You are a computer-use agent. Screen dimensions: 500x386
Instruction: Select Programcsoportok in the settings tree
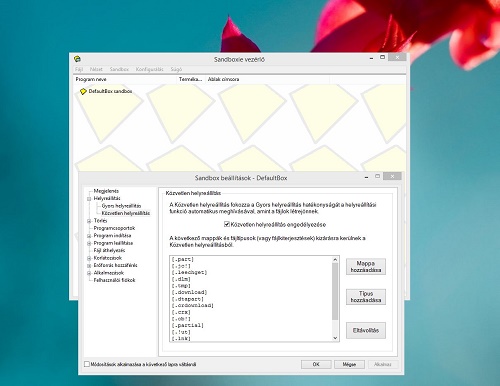pos(114,228)
